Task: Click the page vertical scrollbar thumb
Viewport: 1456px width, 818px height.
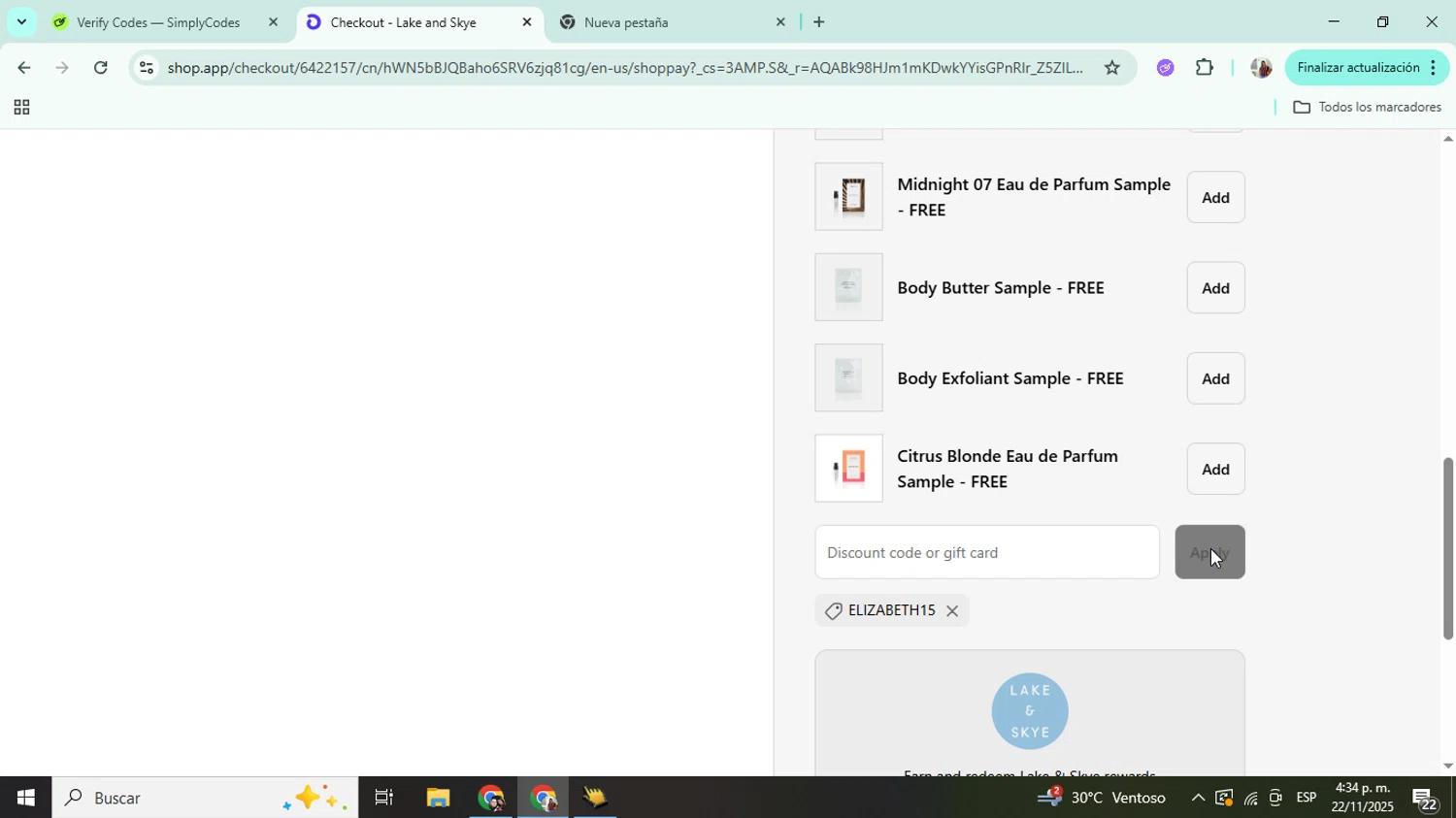Action: pyautogui.click(x=1447, y=548)
